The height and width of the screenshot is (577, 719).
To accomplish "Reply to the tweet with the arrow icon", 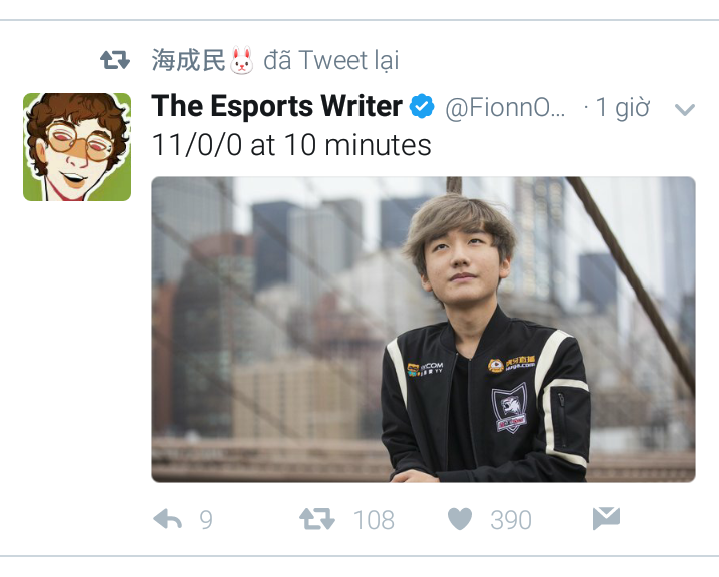I will coord(167,519).
